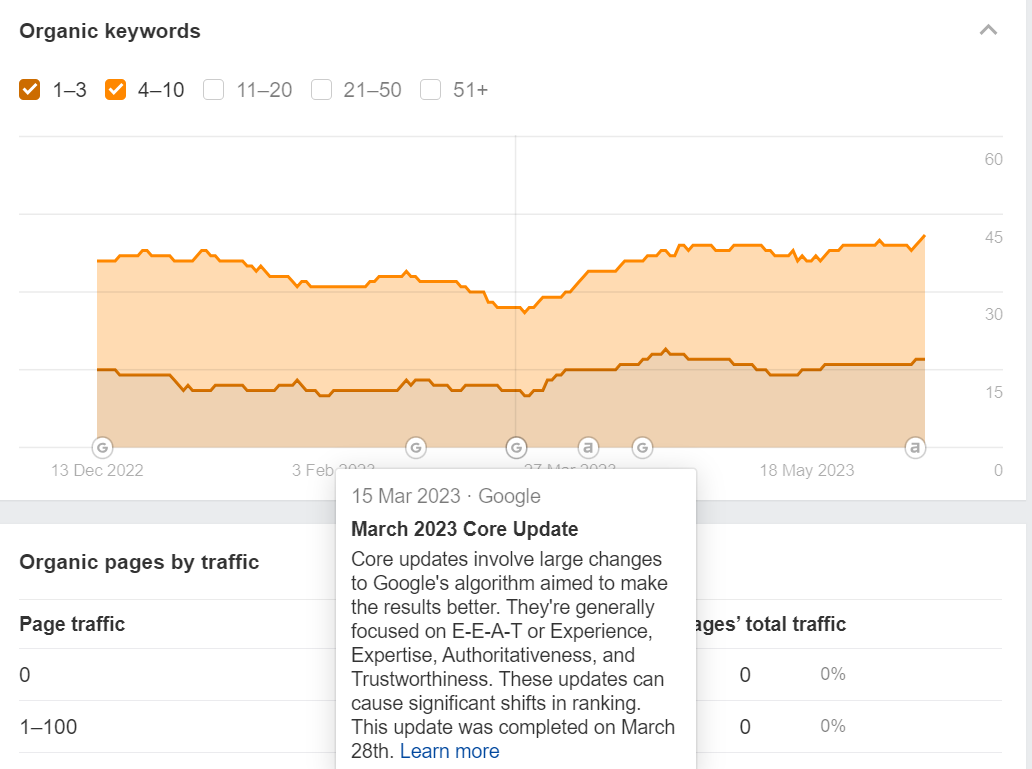Screen dimensions: 1032x769
Task: Click the Organic keywords heading
Action: click(110, 31)
